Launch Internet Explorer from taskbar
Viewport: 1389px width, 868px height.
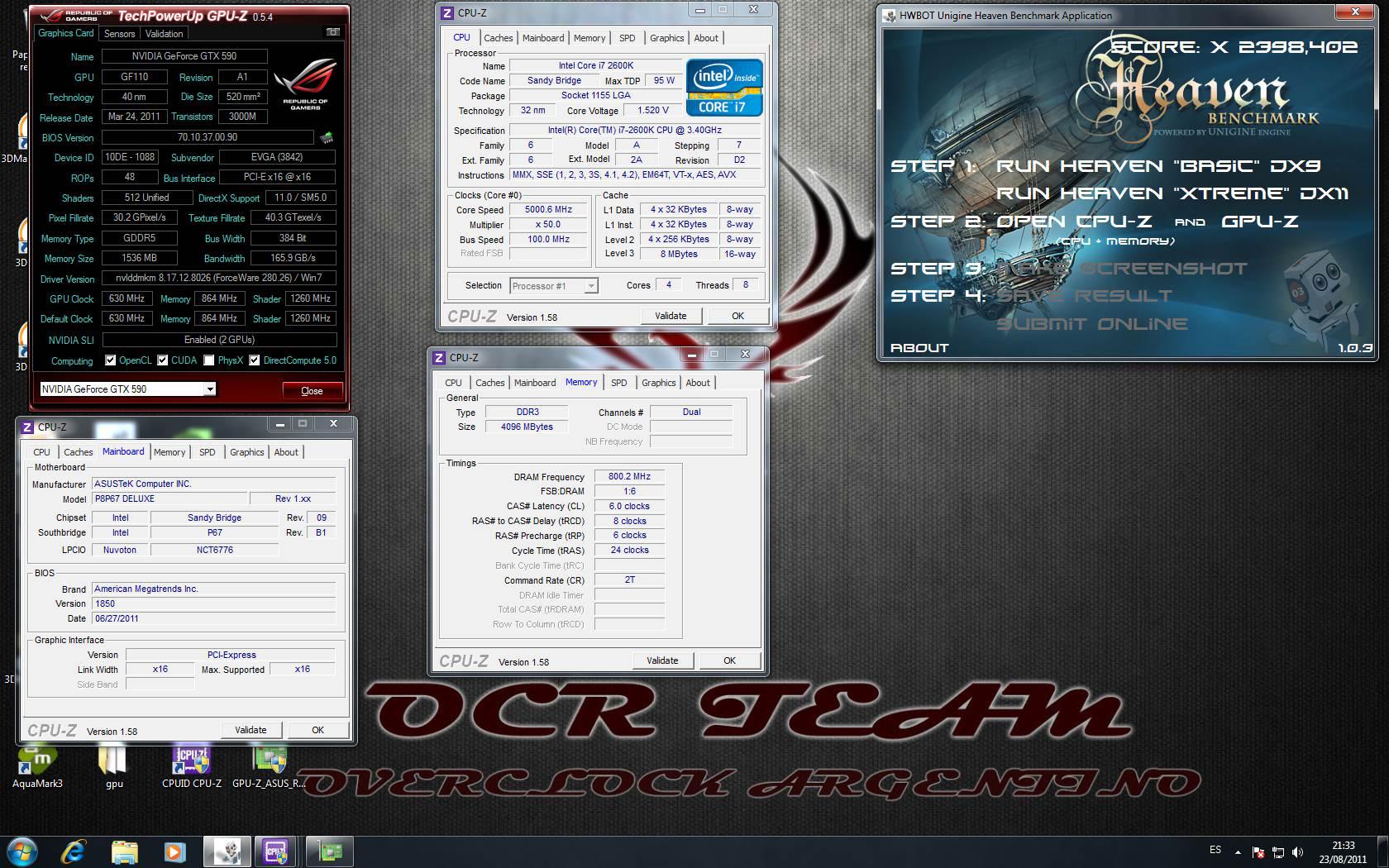point(74,851)
